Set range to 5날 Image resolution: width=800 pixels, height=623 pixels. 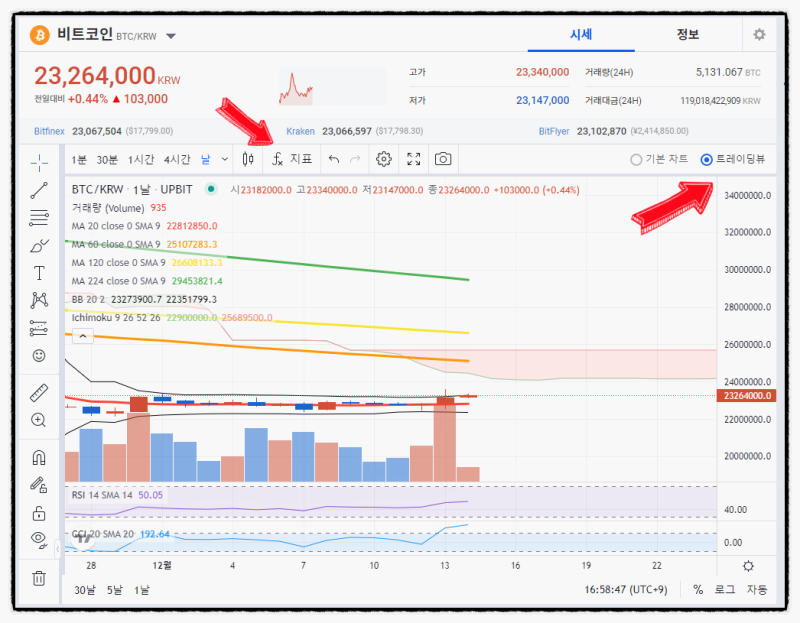114,590
